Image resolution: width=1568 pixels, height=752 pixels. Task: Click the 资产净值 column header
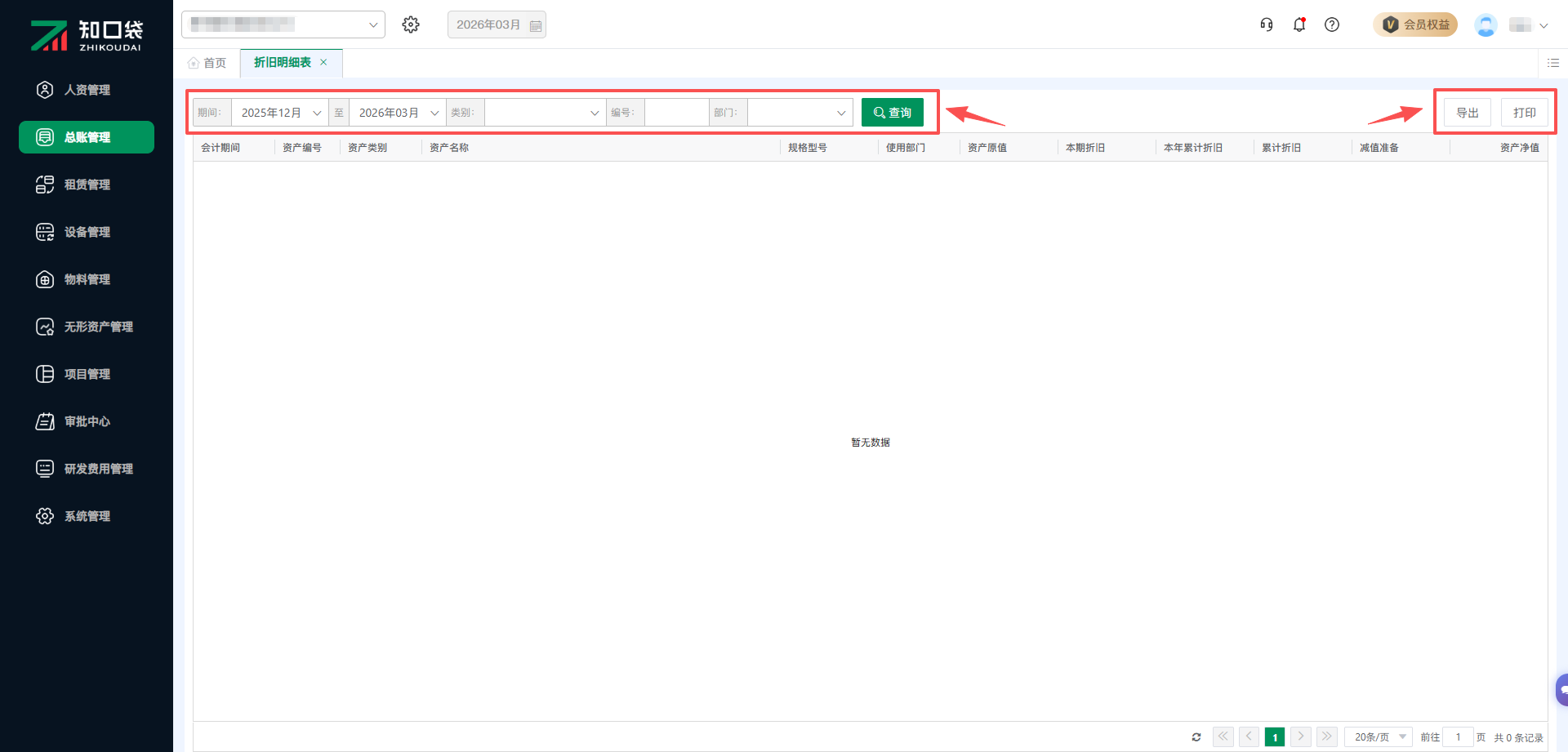point(1520,148)
